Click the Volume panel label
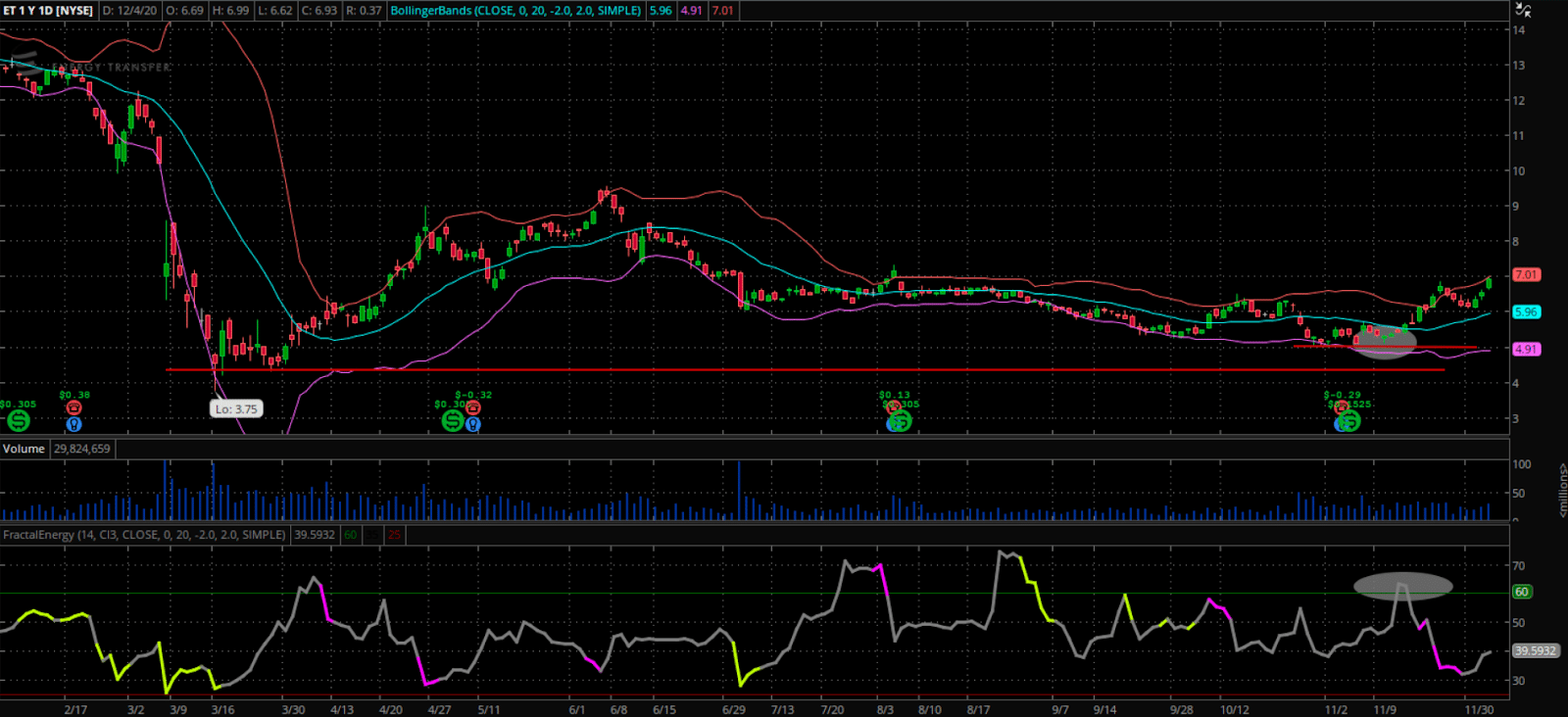 click(x=24, y=449)
